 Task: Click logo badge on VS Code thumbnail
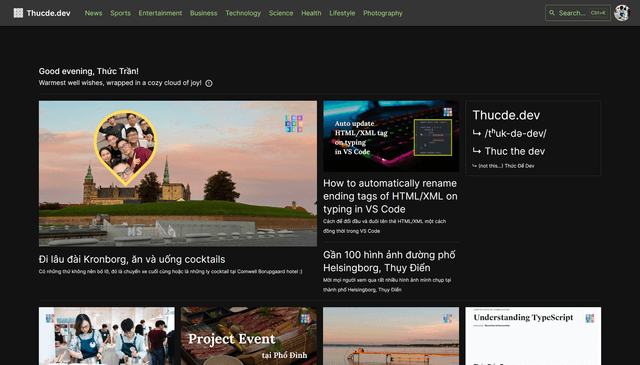point(448,112)
